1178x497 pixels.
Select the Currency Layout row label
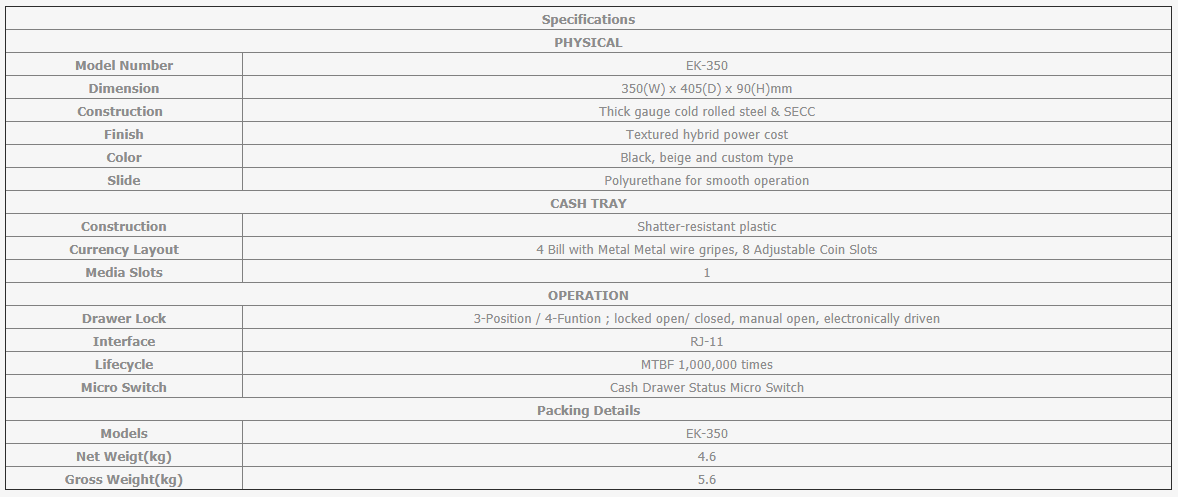click(124, 249)
